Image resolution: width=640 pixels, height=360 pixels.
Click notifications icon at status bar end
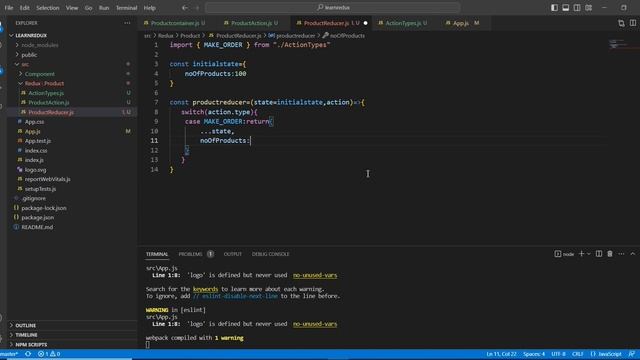[x=632, y=354]
